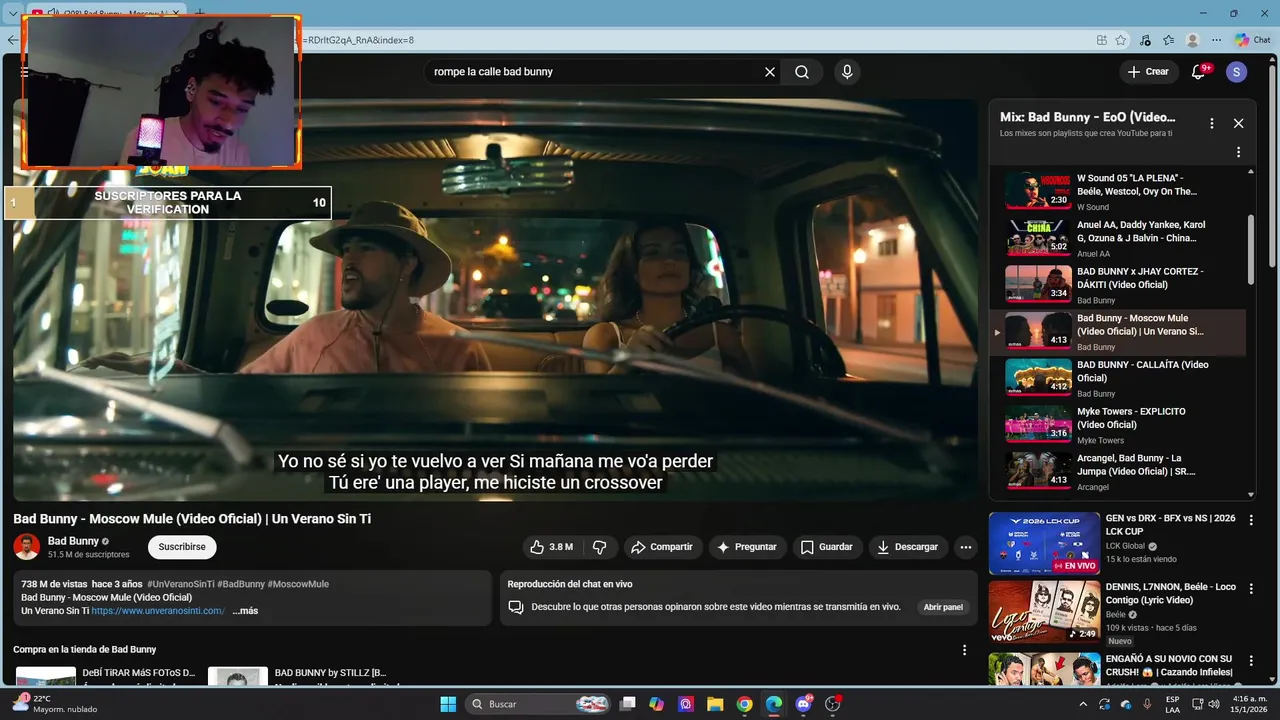Open playlist secondary options below header
This screenshot has height=720, width=1280.
point(1238,152)
